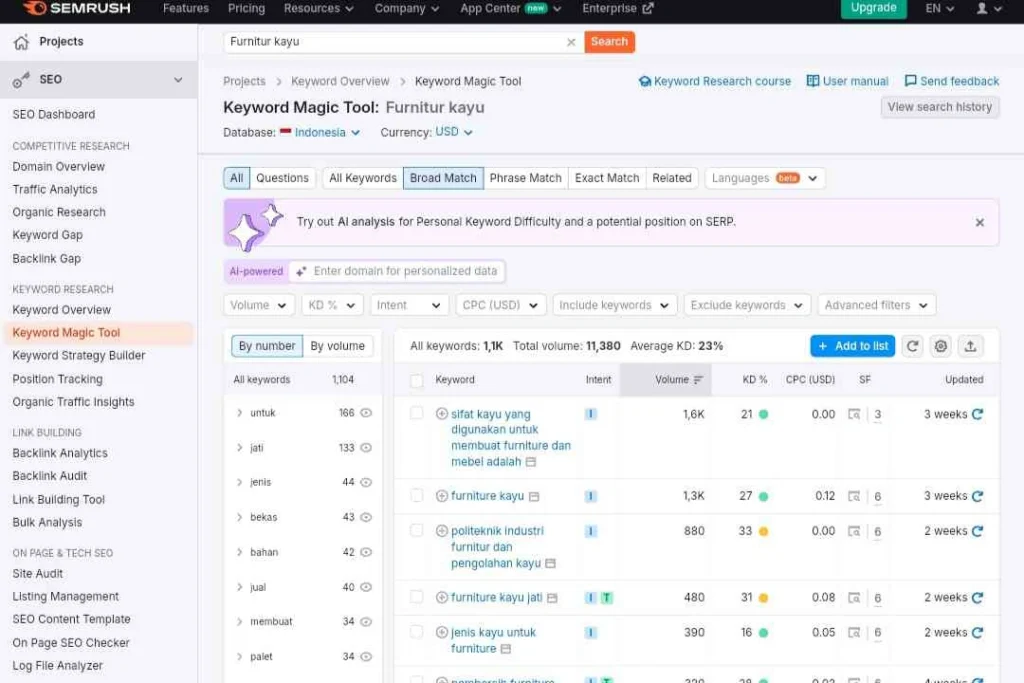Sort by Volume column icon
1024x683 pixels.
tap(698, 380)
